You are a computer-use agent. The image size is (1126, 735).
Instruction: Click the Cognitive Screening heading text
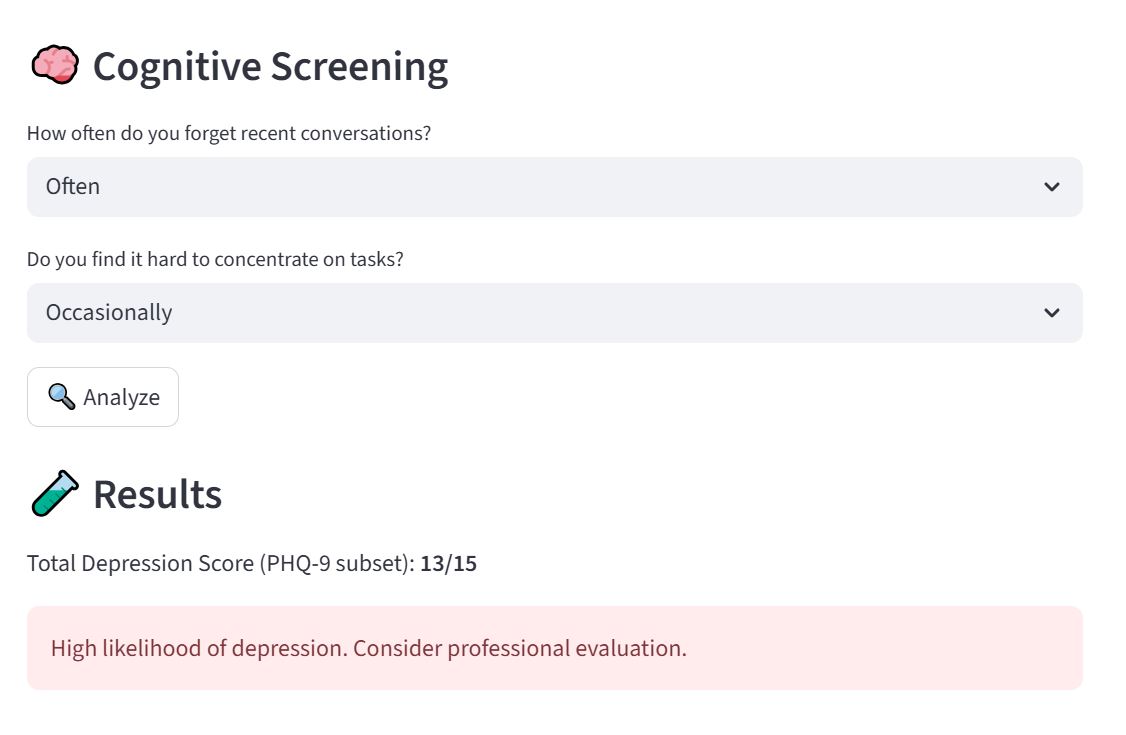click(270, 67)
